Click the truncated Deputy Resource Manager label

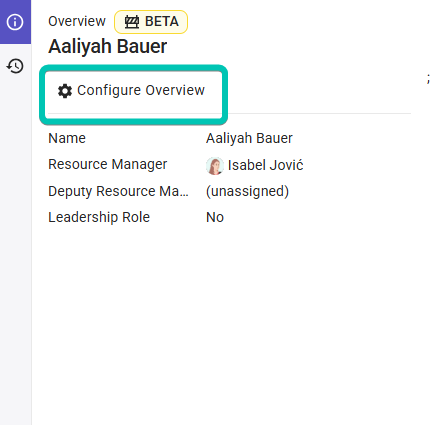[118, 191]
